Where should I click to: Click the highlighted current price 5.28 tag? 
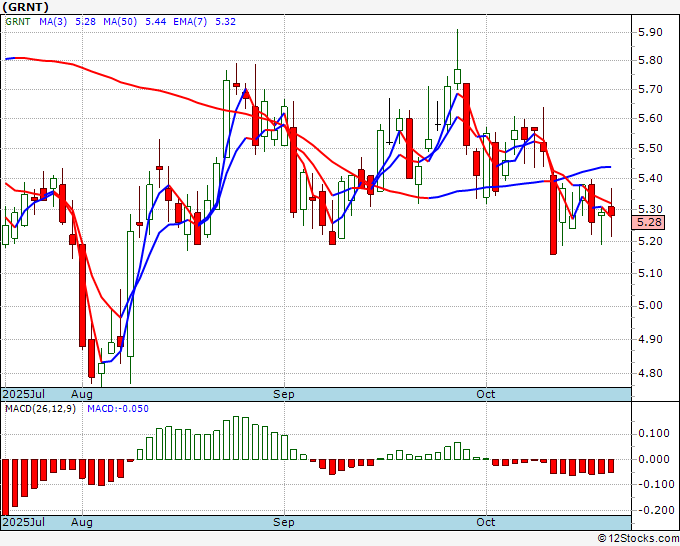(648, 222)
